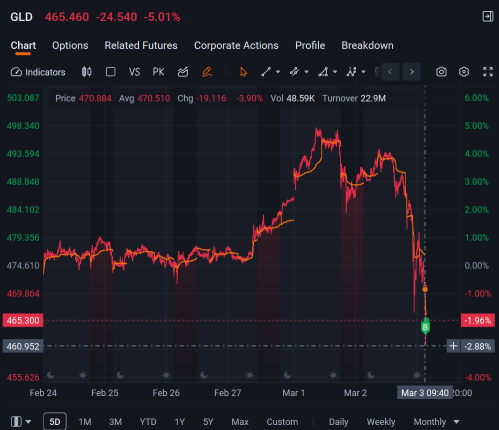The height and width of the screenshot is (430, 499).
Task: Select the 5Y time range
Action: tap(208, 422)
